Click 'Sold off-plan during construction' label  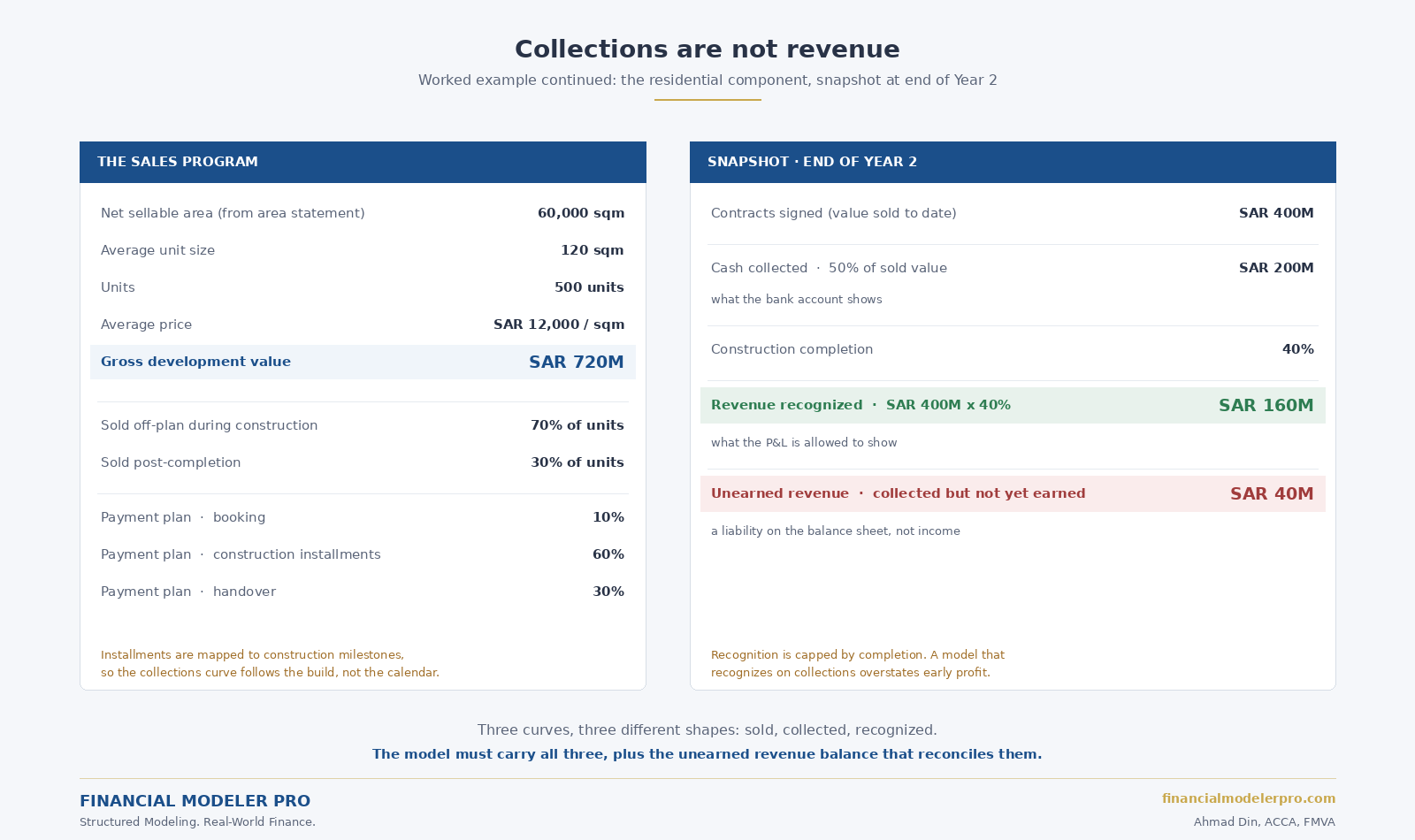[209, 425]
